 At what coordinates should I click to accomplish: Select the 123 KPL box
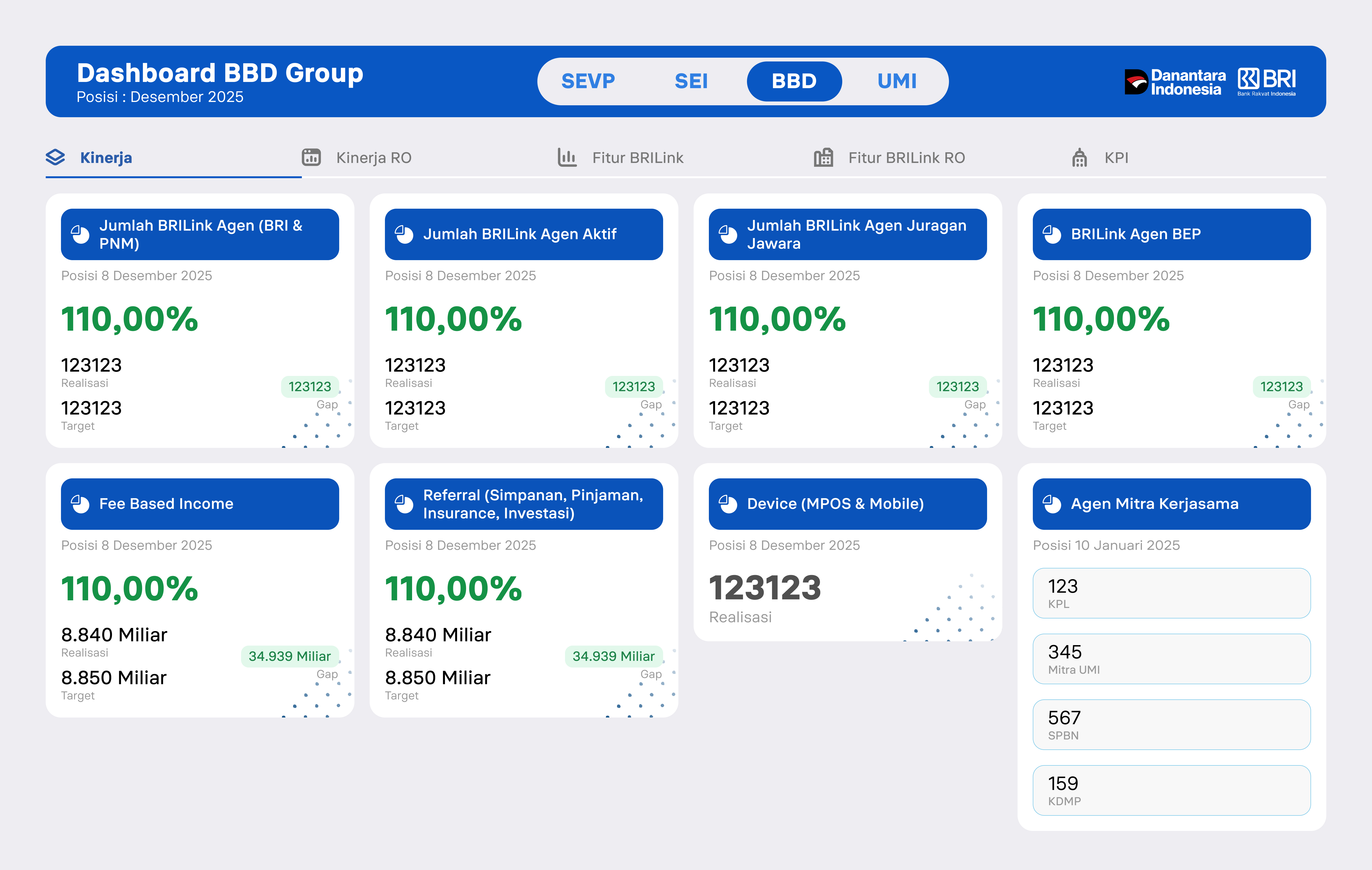click(x=1171, y=593)
